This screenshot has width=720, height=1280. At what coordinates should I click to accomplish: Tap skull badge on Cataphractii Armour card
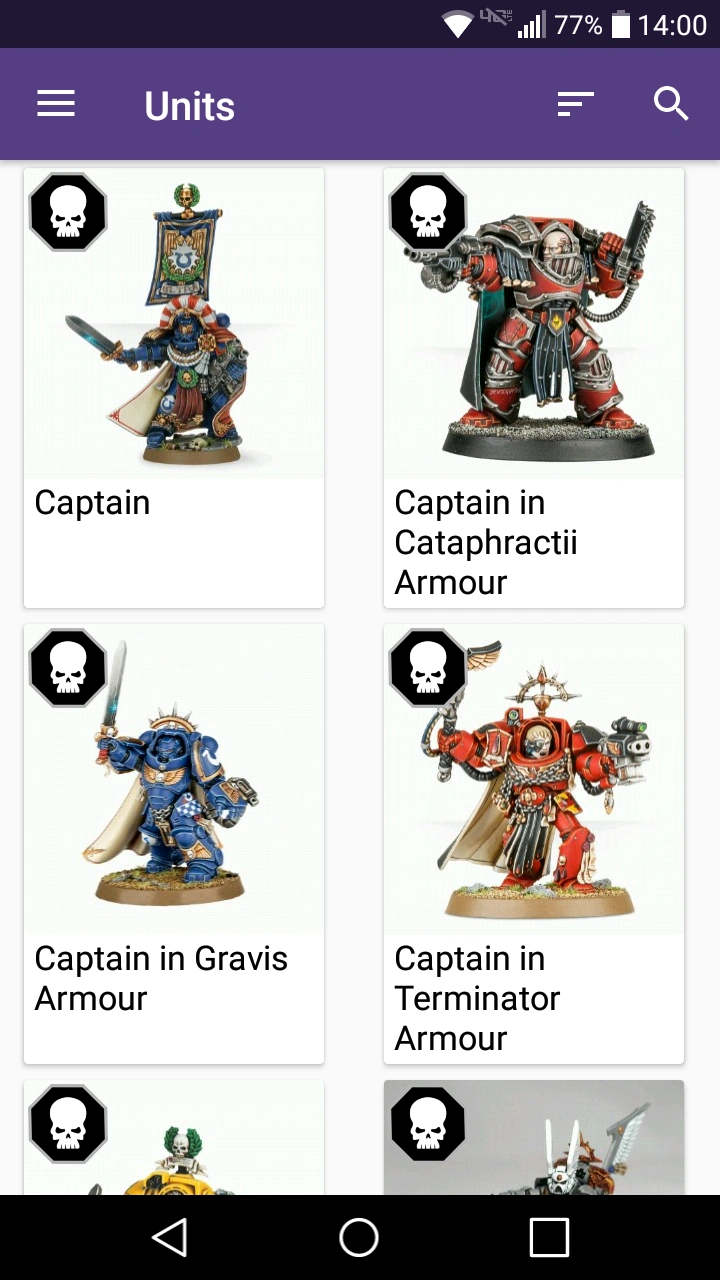(x=428, y=212)
